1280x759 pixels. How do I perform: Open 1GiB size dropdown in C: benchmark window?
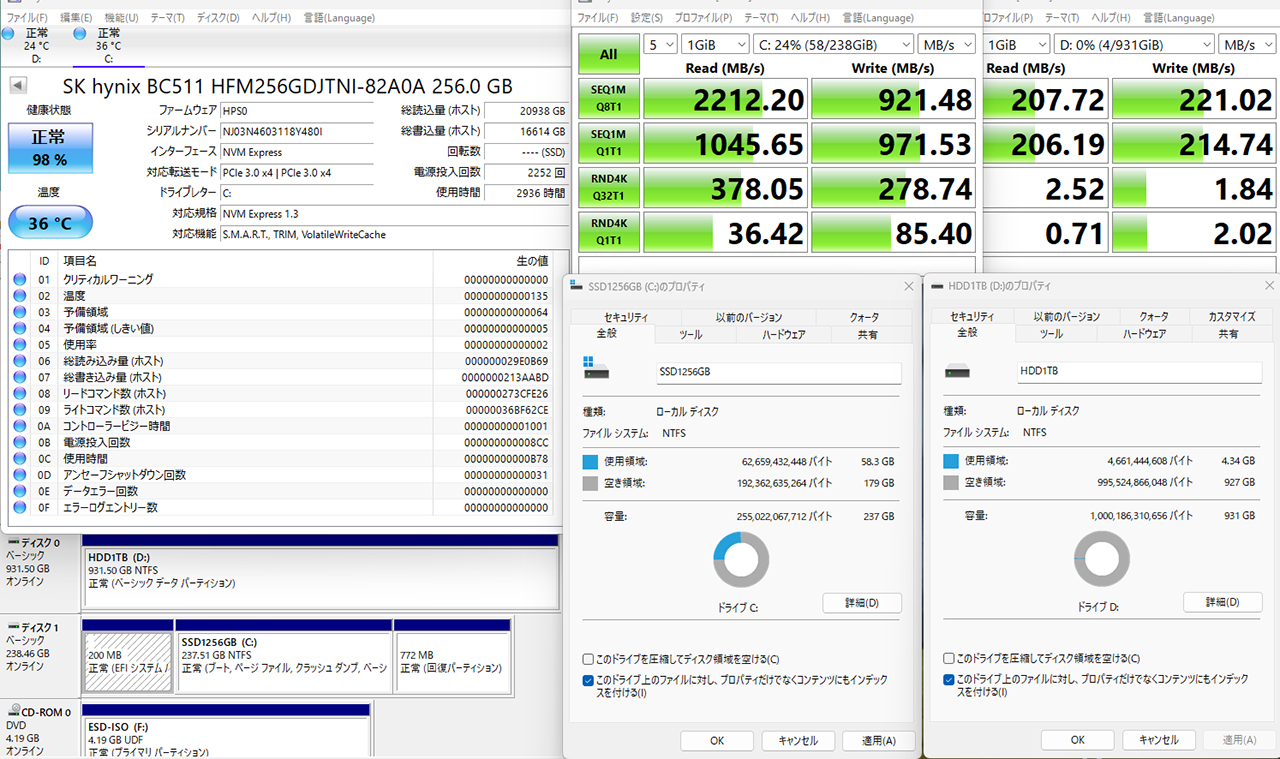(715, 45)
